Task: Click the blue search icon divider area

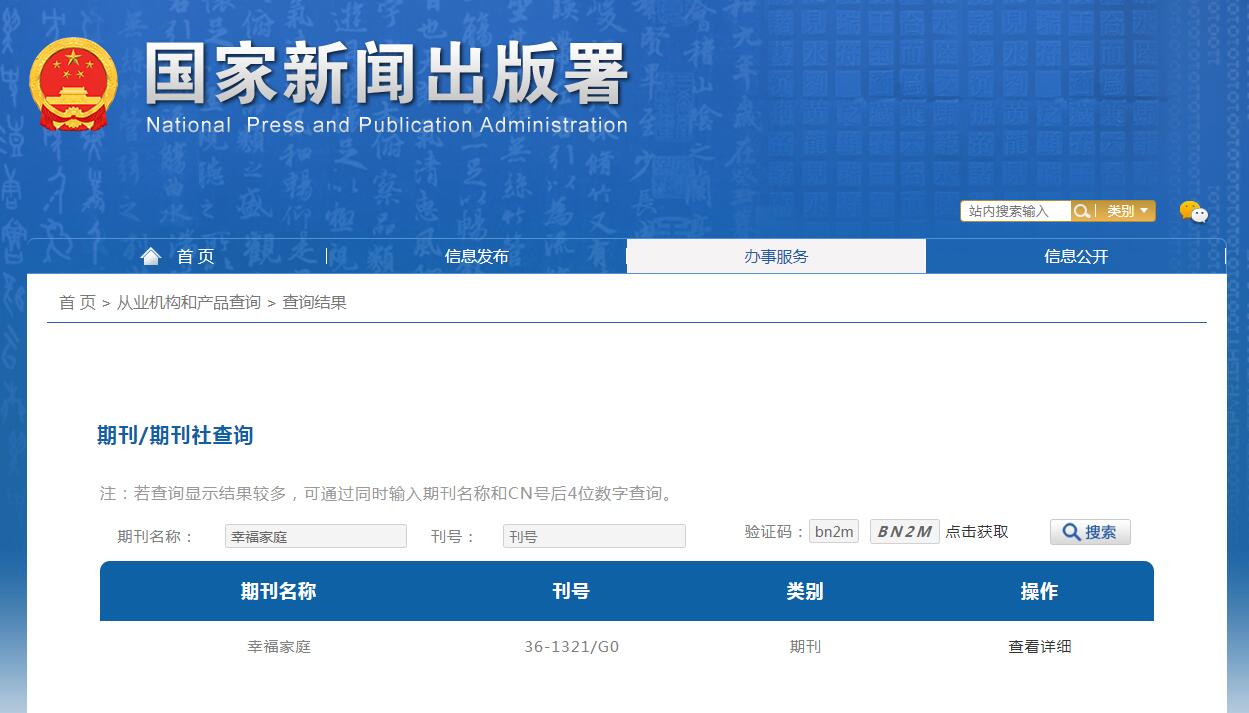Action: coord(1095,211)
